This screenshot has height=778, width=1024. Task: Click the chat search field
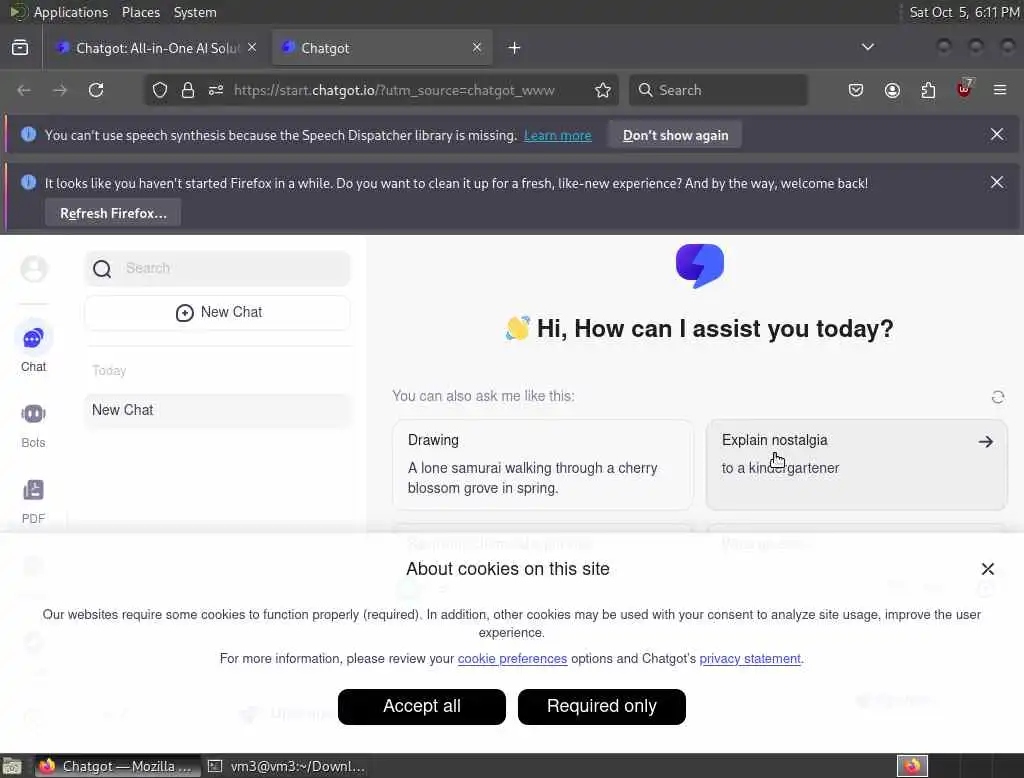tap(217, 268)
